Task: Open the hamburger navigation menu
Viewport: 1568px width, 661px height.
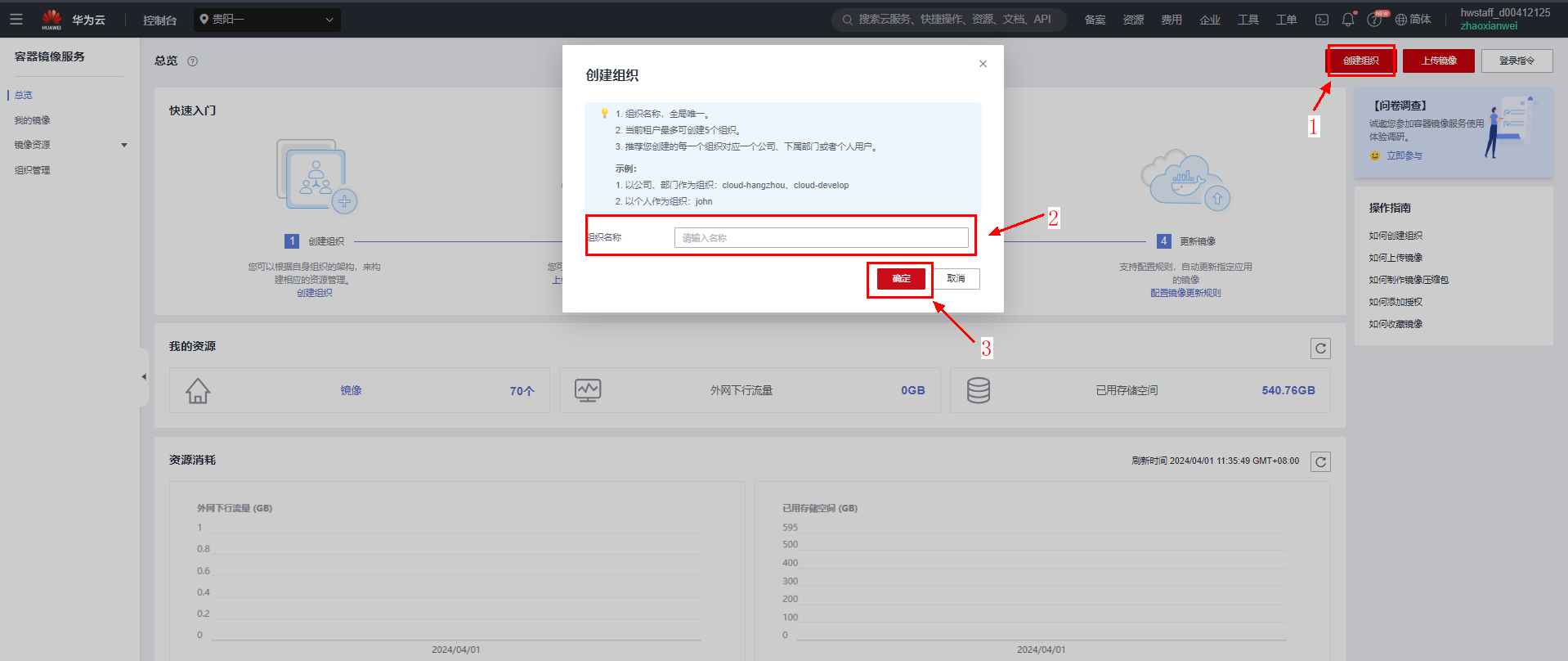Action: point(16,19)
